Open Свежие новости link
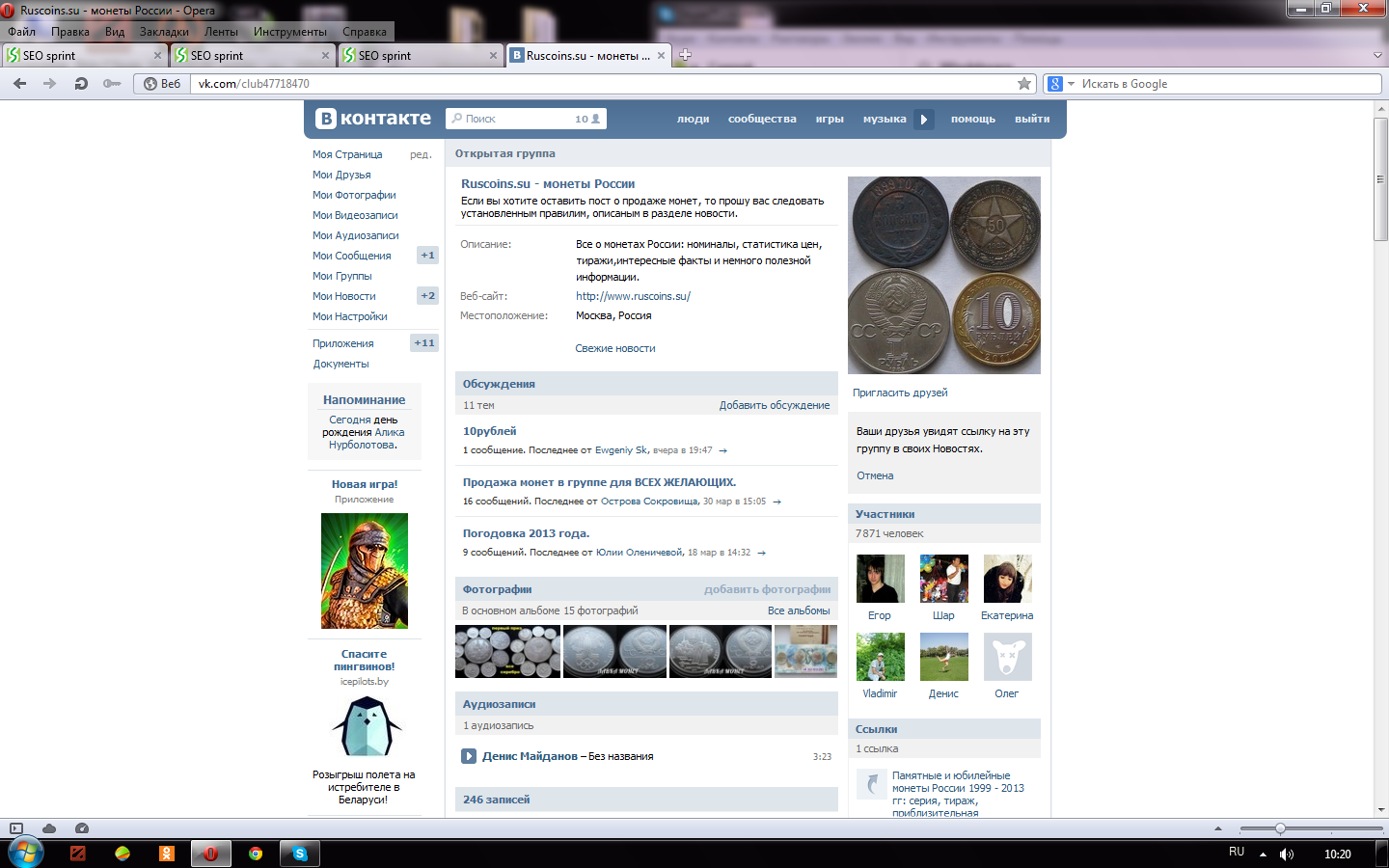Image resolution: width=1389 pixels, height=868 pixels. pyautogui.click(x=615, y=348)
